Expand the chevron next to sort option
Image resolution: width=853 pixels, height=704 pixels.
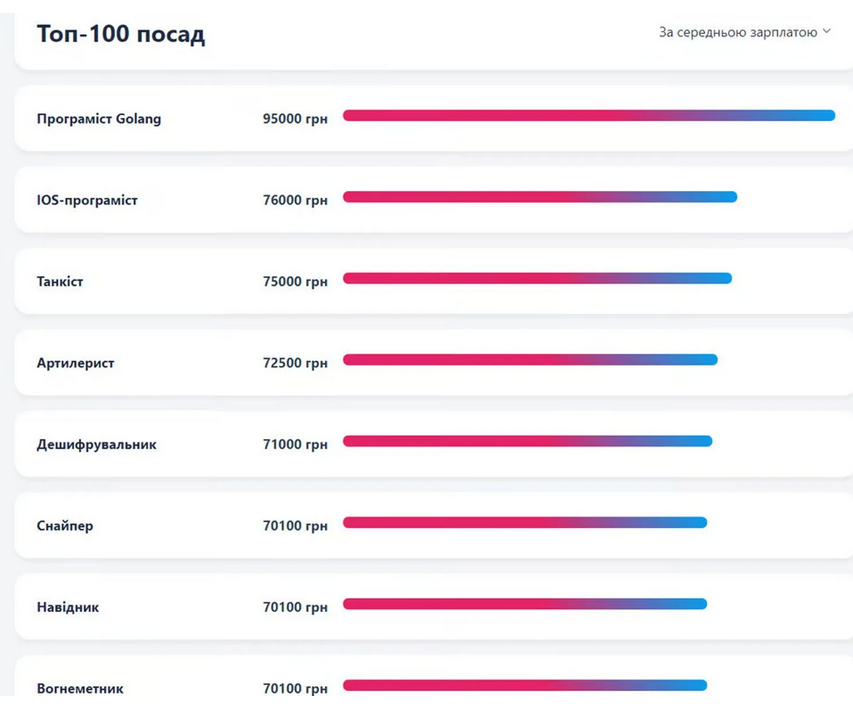826,31
